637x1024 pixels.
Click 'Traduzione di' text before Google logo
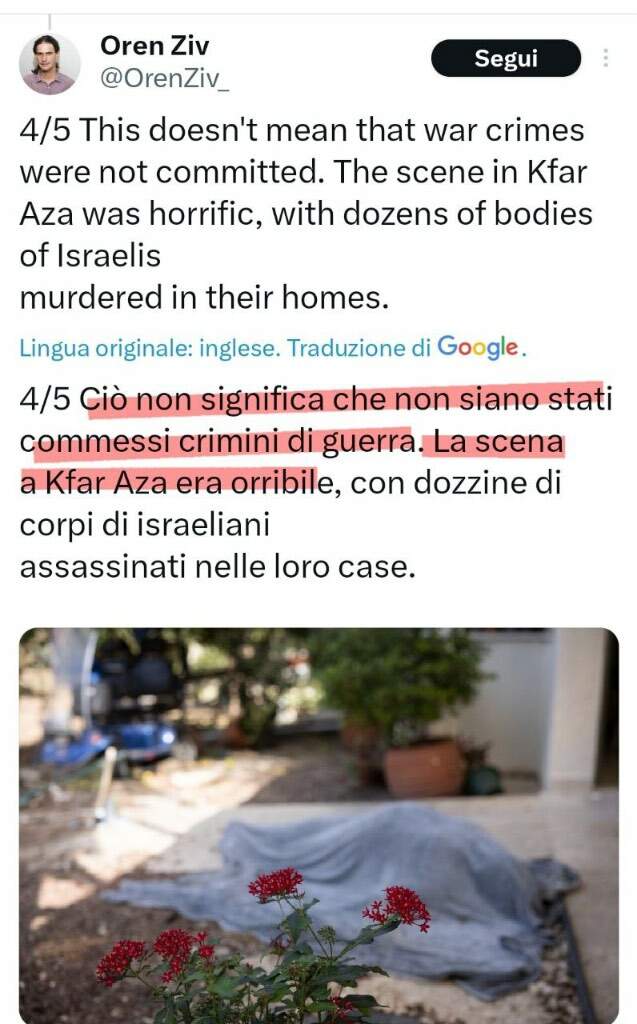359,348
